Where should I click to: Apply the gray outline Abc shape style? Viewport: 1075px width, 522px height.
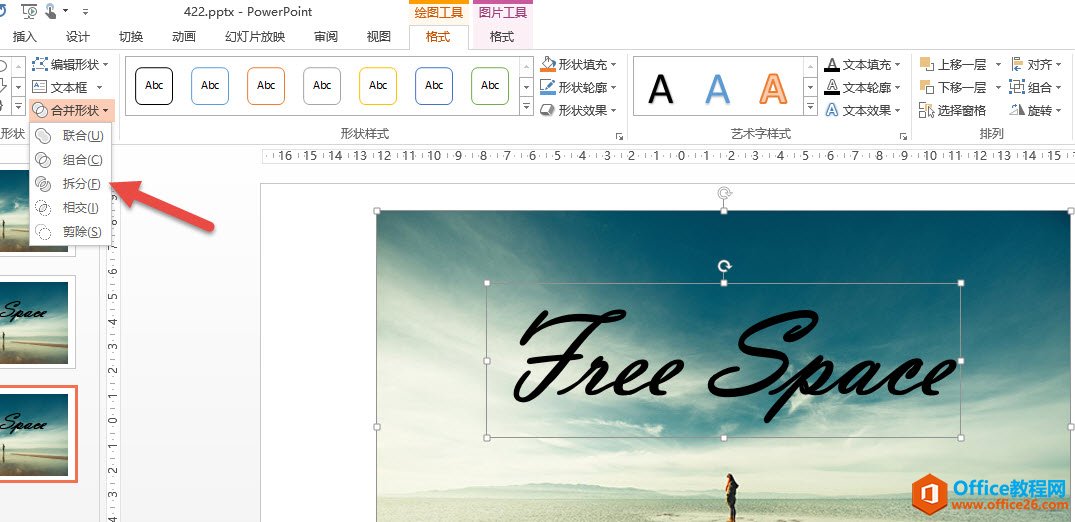pyautogui.click(x=322, y=86)
